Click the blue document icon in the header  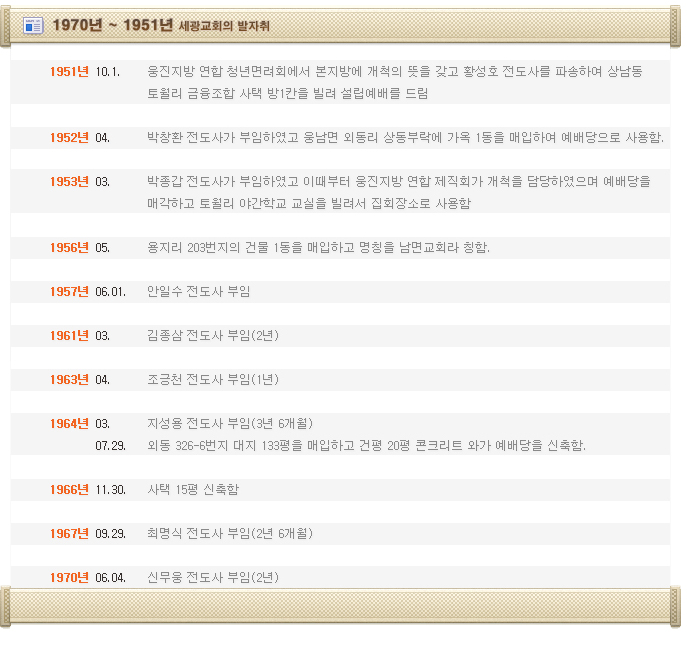click(33, 26)
